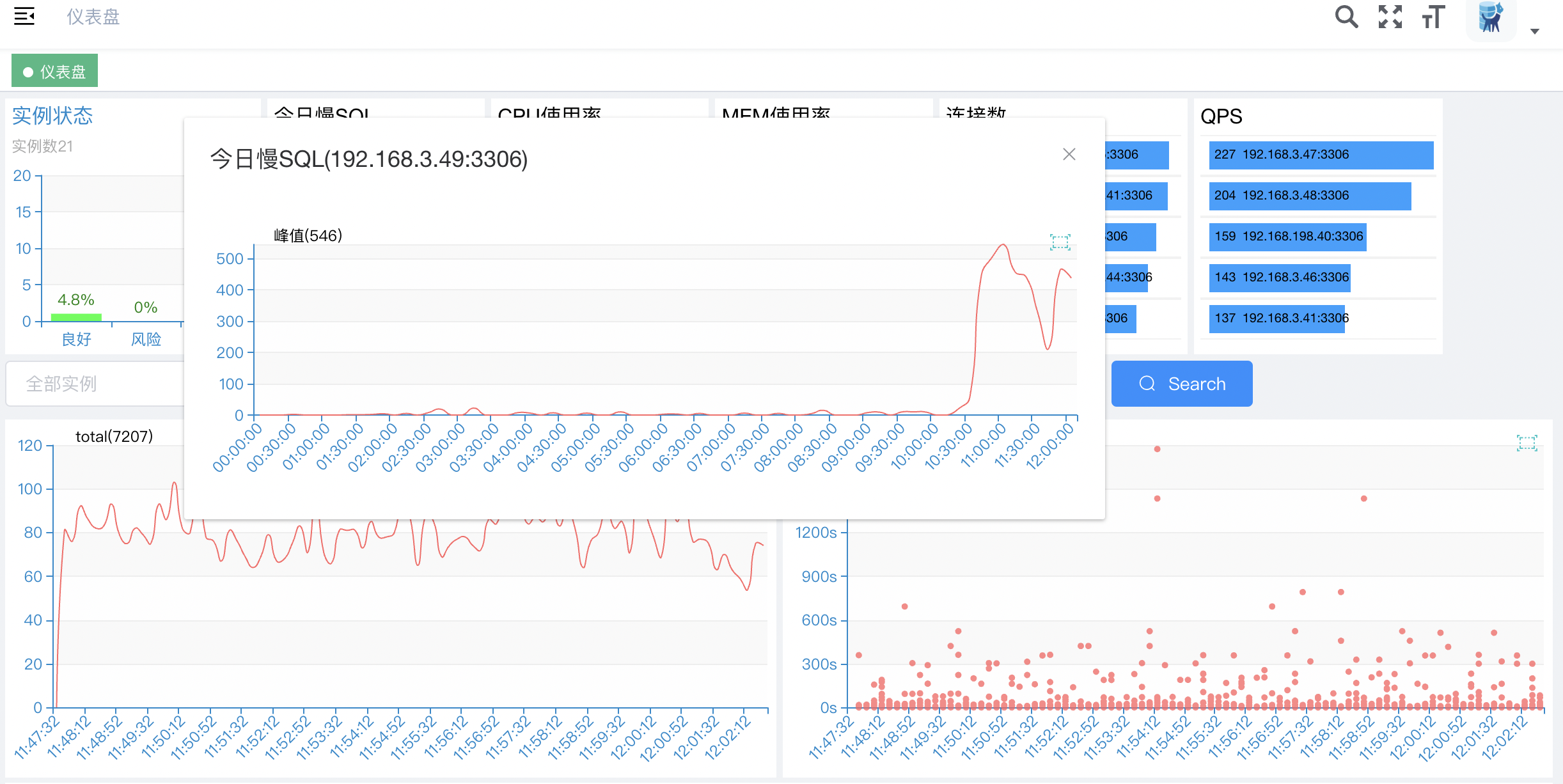Close the 今日慢SQL dialog
Screen dimensions: 1563x784
click(x=1069, y=154)
